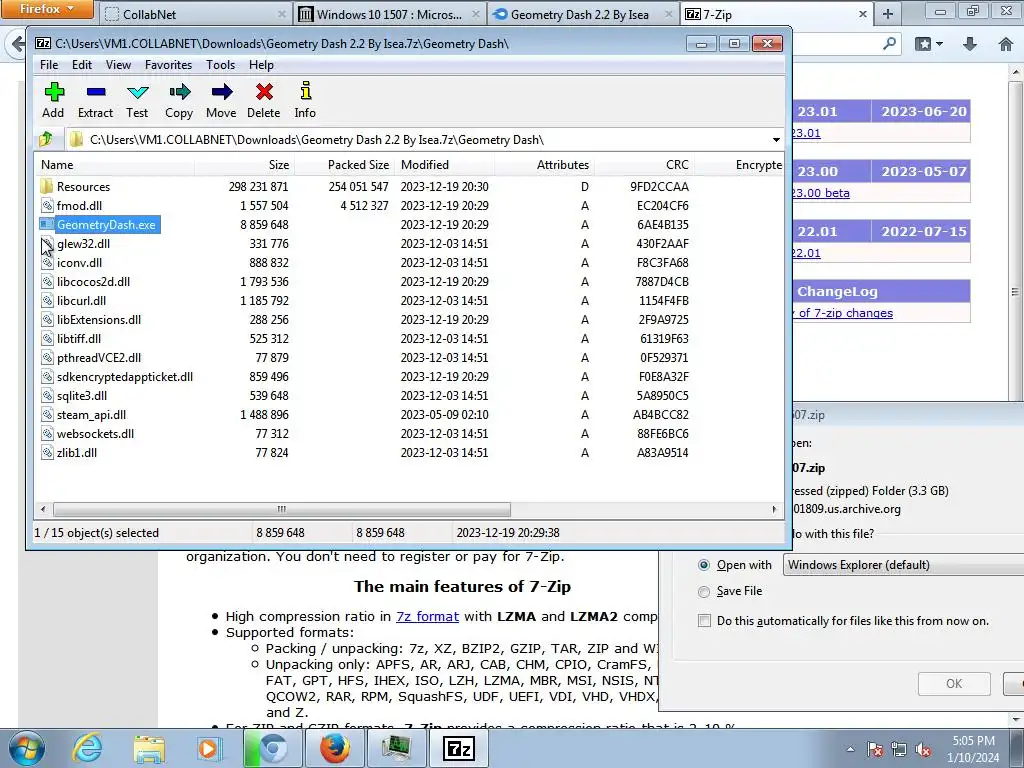Screen dimensions: 1024x768
Task: Click the fmod.dll file icon
Action: (47, 205)
